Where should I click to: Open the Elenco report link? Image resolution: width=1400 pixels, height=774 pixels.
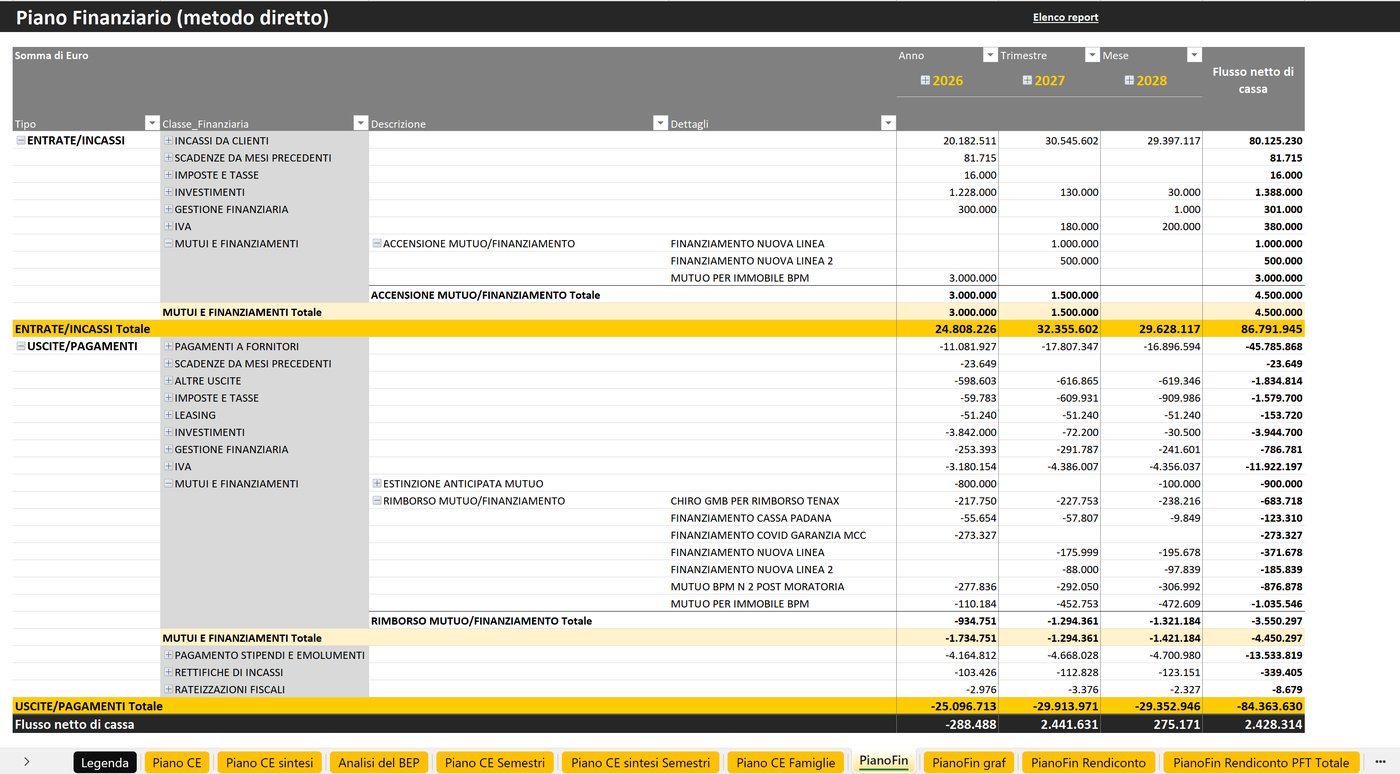tap(1065, 17)
